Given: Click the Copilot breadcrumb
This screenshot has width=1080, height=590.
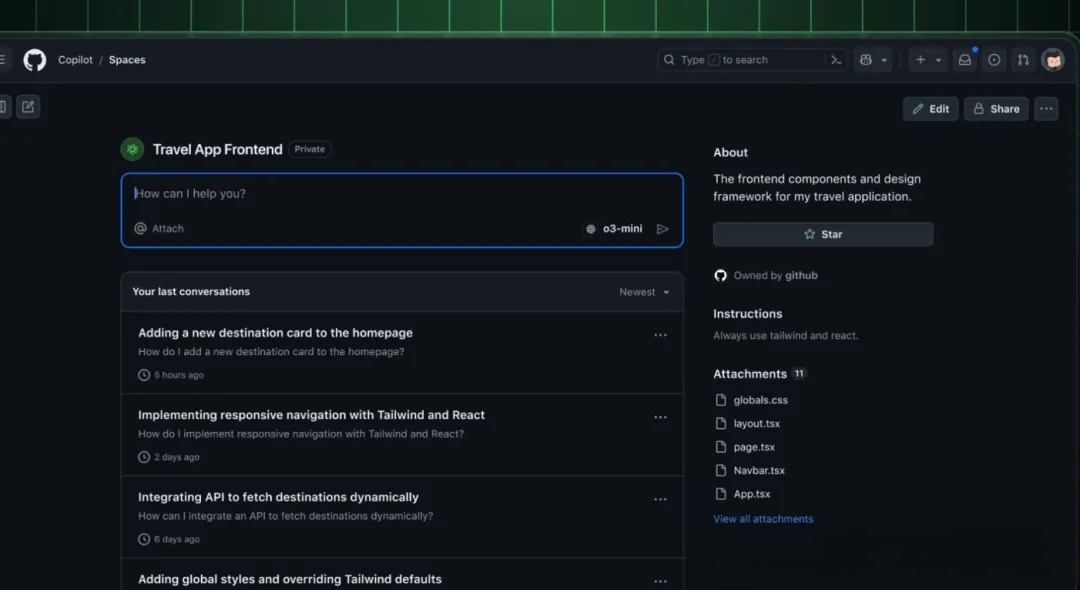Looking at the screenshot, I should click(75, 60).
